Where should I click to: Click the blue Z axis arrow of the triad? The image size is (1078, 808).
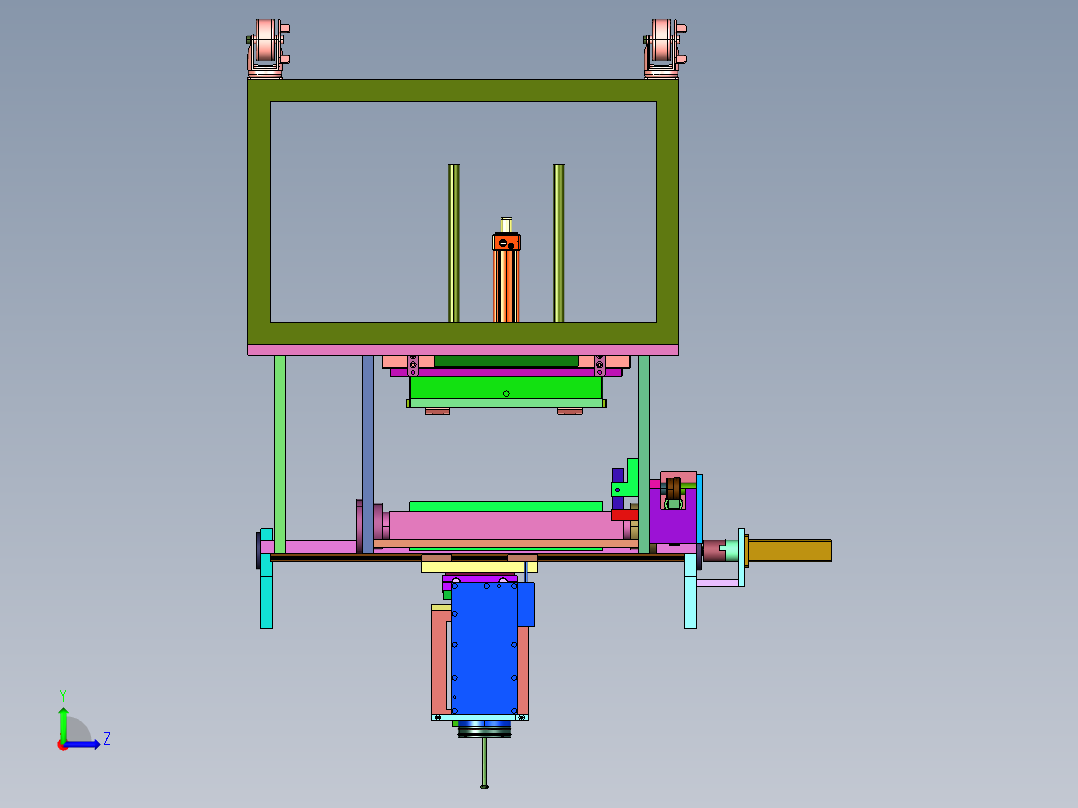84,744
